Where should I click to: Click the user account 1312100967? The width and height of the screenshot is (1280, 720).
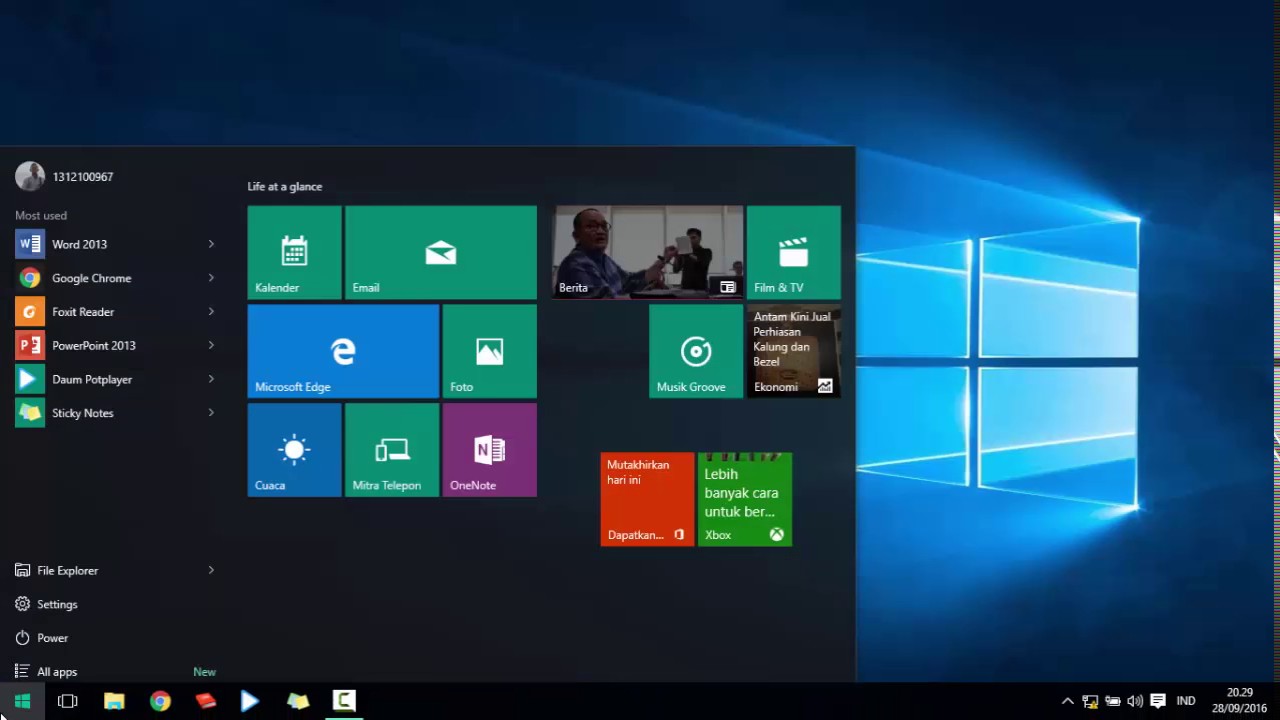pyautogui.click(x=65, y=176)
